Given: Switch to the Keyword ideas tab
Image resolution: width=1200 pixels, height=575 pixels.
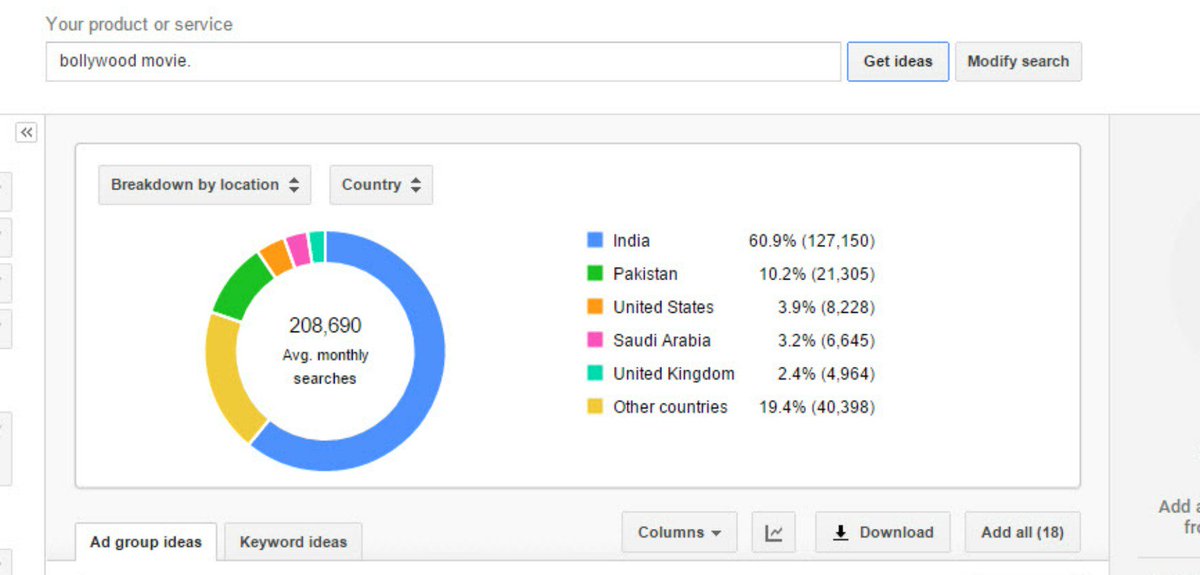Looking at the screenshot, I should (x=293, y=542).
